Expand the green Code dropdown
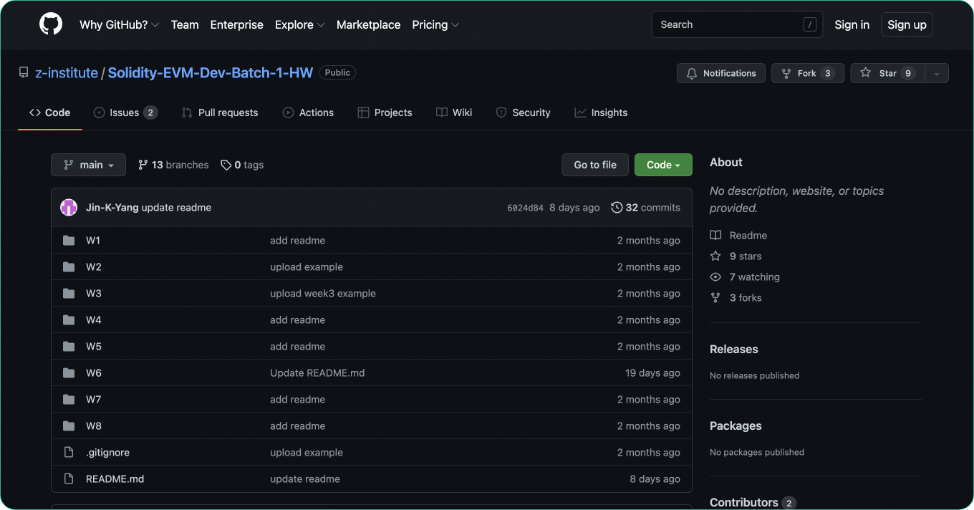Screen dimensions: 974x510 [x=663, y=165]
